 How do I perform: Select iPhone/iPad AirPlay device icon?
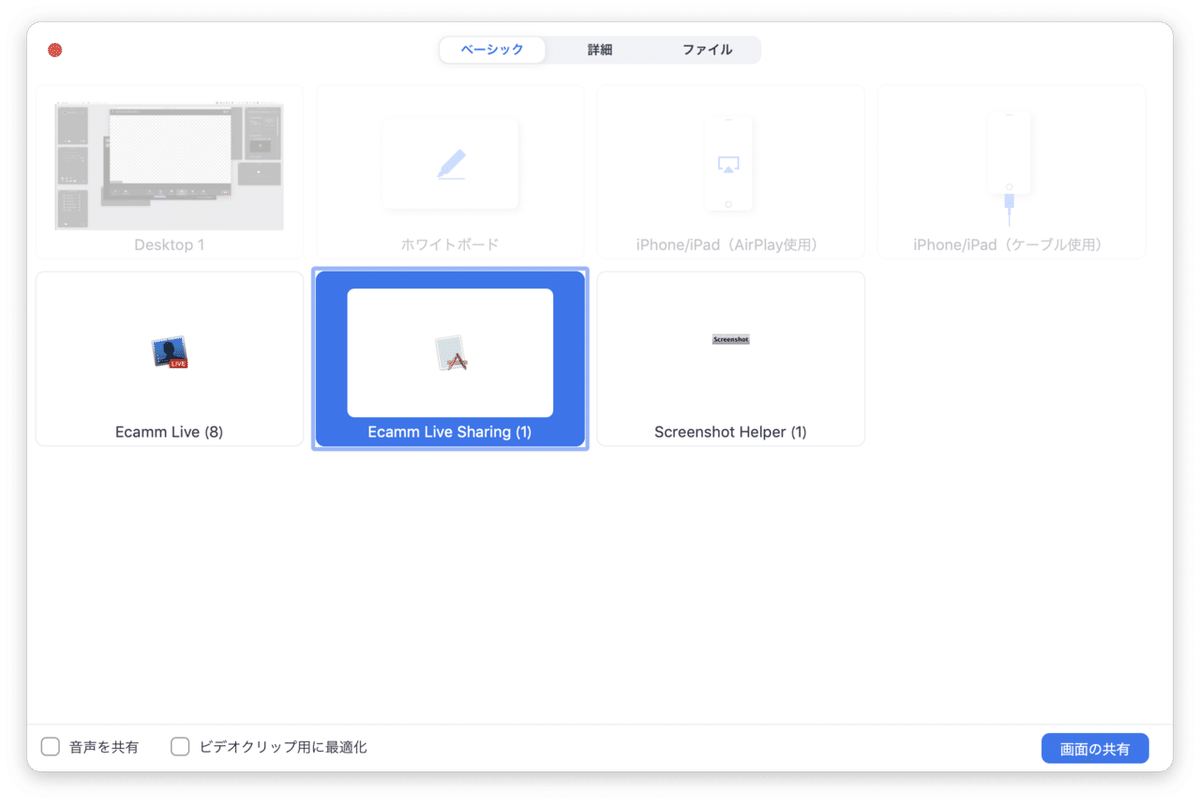tap(729, 163)
